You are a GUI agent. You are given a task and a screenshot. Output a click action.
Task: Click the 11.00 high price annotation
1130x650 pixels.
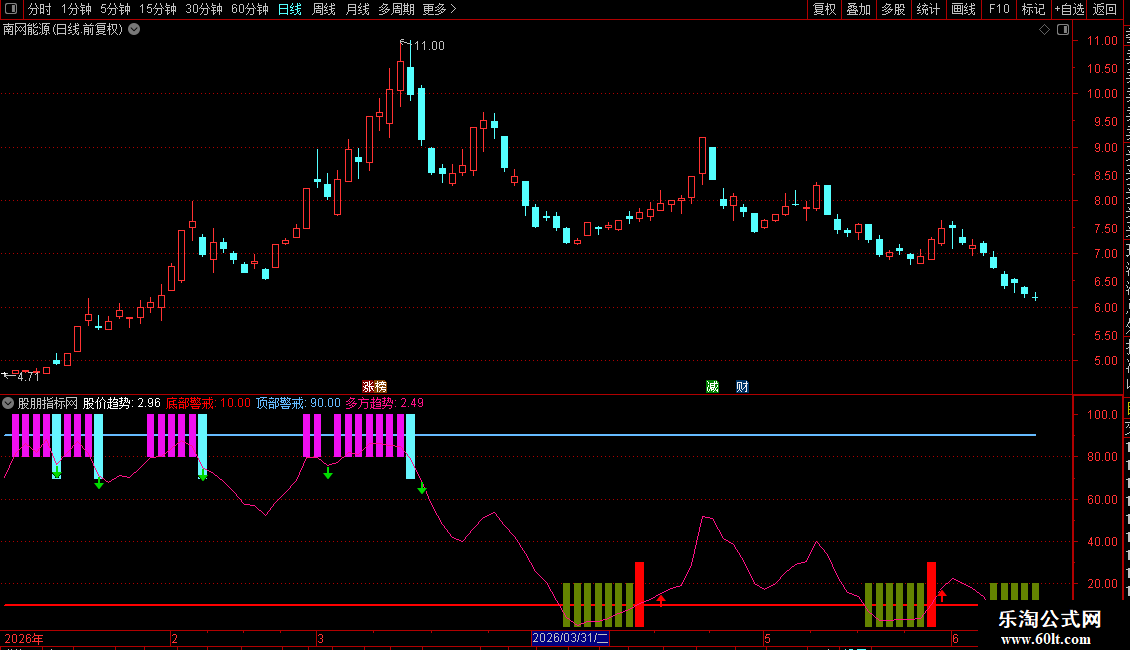pos(429,45)
